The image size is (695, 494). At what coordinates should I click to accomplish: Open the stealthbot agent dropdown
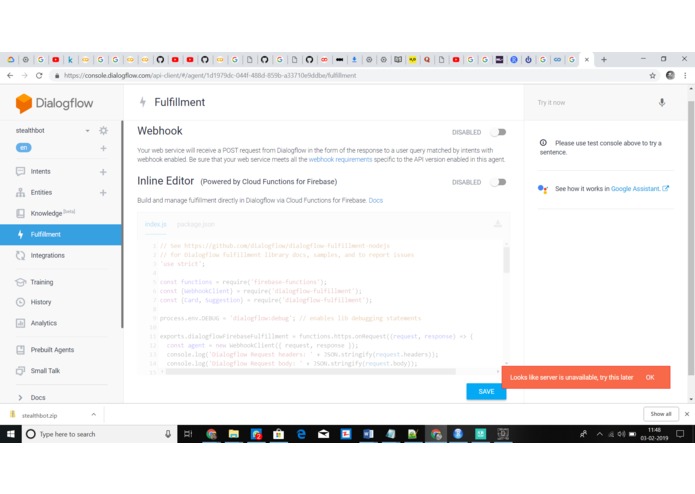[x=87, y=131]
